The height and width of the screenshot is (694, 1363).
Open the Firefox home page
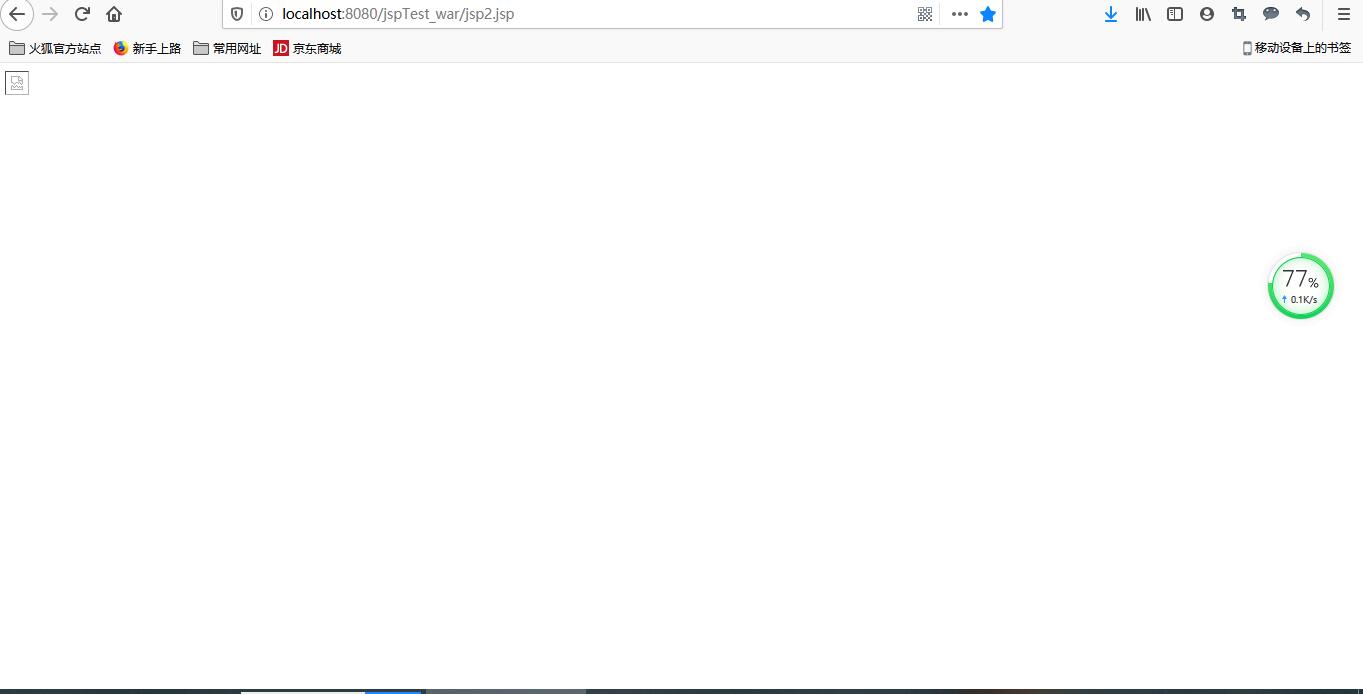(114, 14)
